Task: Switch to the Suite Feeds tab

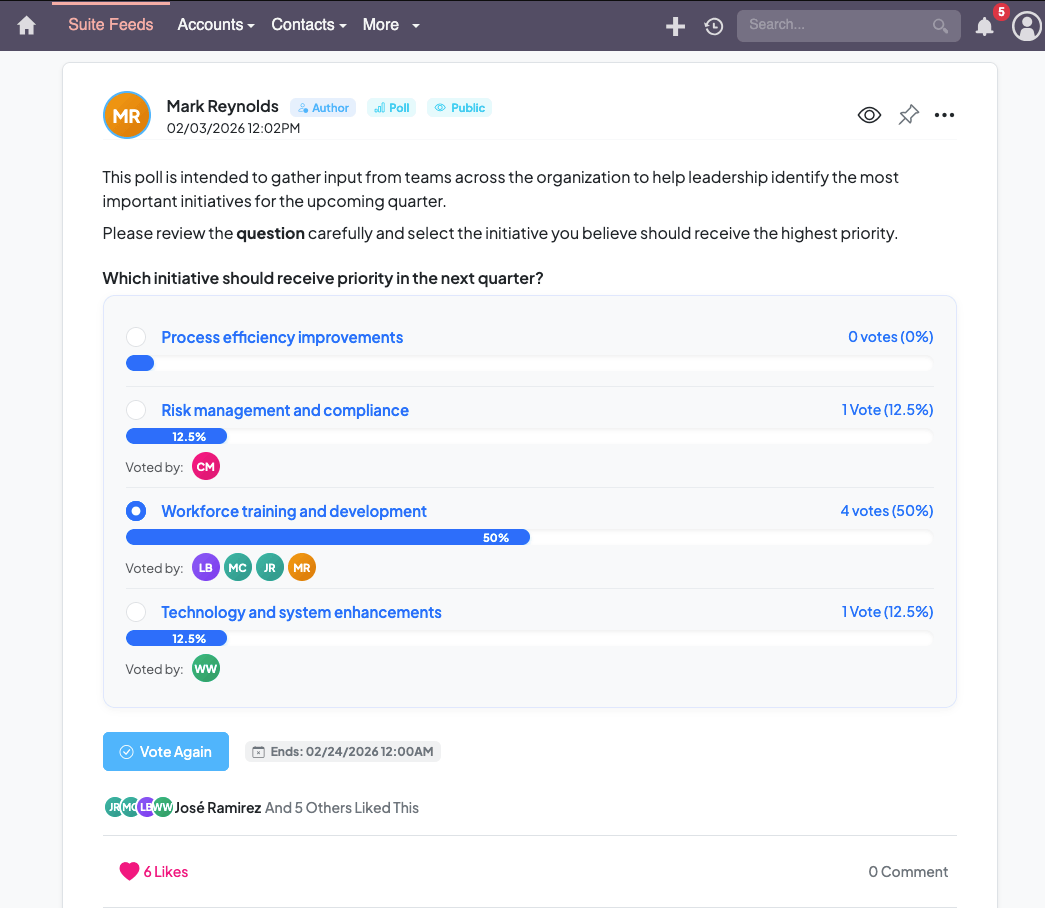Action: (x=110, y=25)
